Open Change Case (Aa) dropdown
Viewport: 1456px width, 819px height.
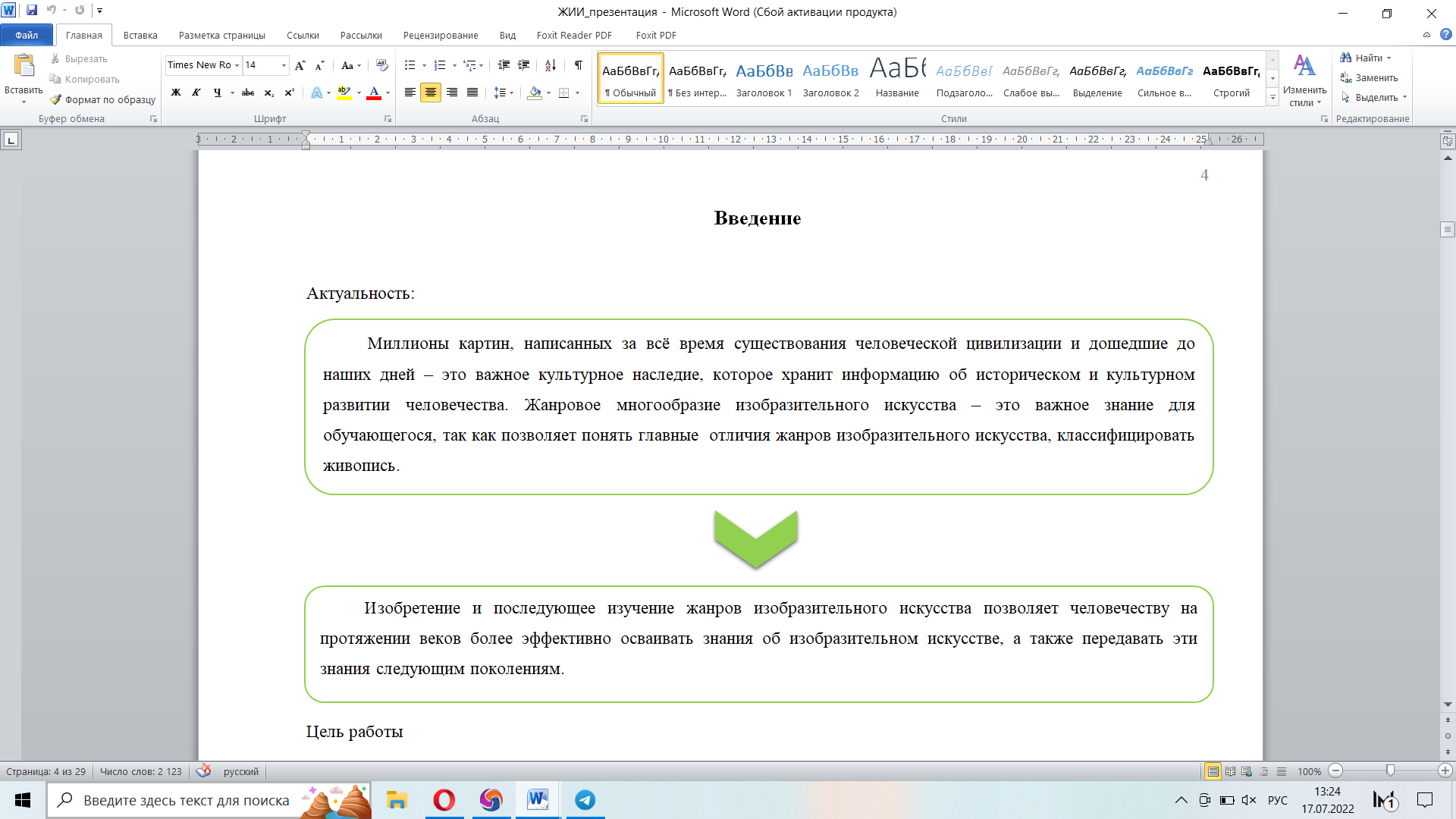click(351, 65)
